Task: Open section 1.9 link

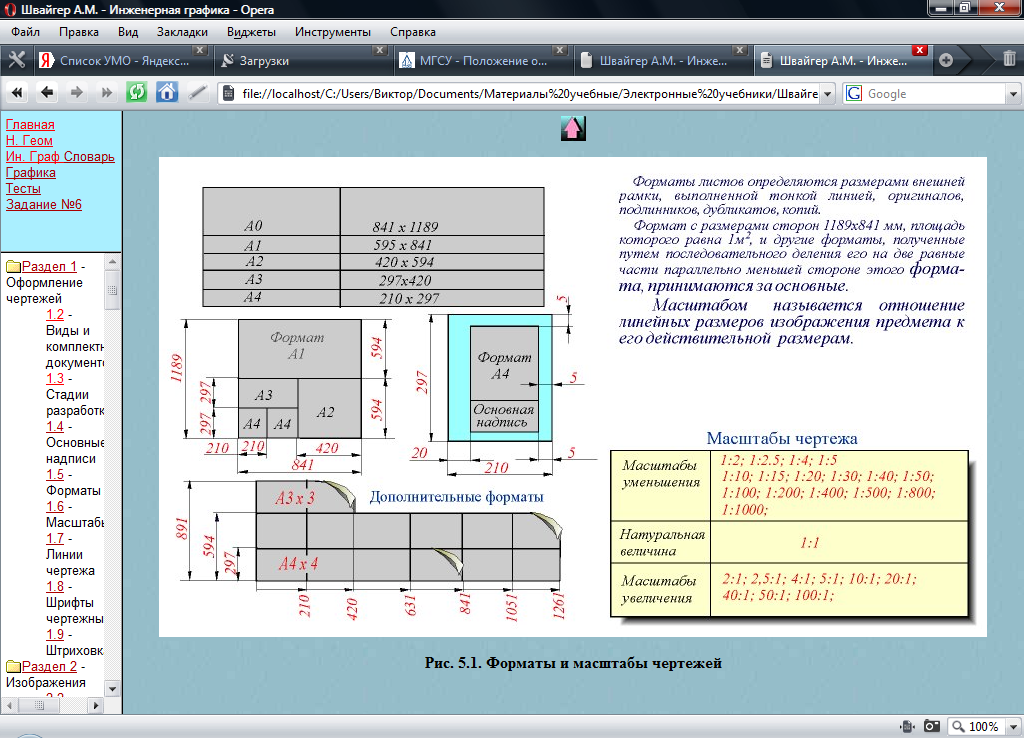Action: pyautogui.click(x=55, y=634)
